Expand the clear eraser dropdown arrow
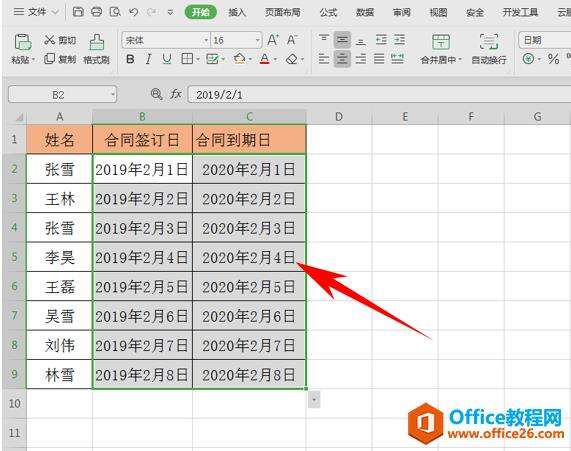The width and height of the screenshot is (571, 451). click(302, 59)
